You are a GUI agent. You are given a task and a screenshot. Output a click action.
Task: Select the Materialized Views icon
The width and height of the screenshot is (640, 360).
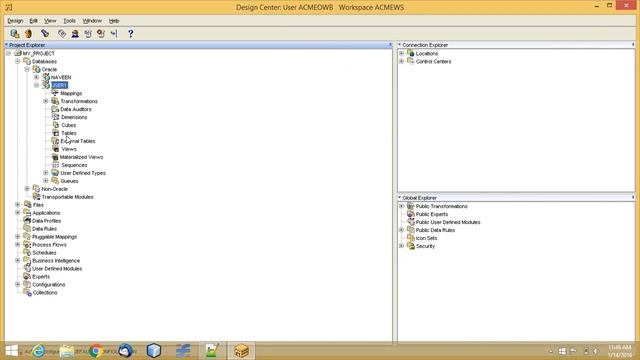click(55, 157)
